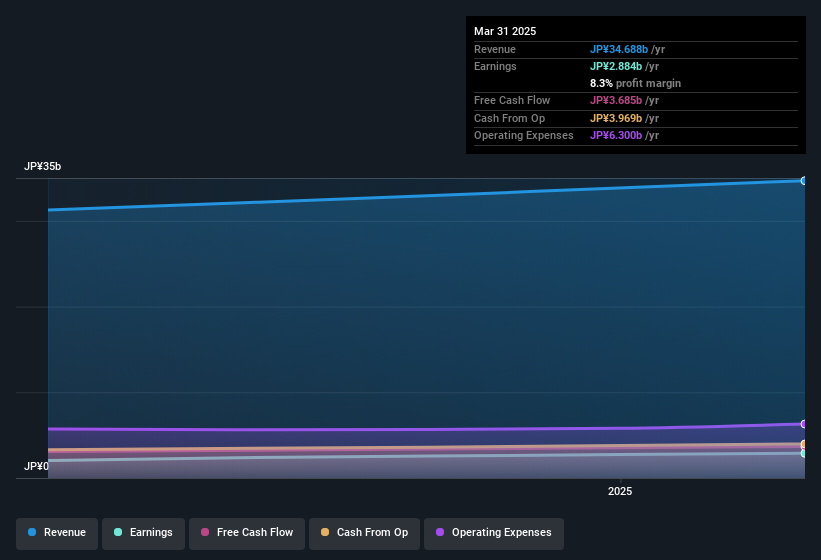Toggle the Free Cash Flow legend button
Screen dimensions: 821x560
point(247,533)
